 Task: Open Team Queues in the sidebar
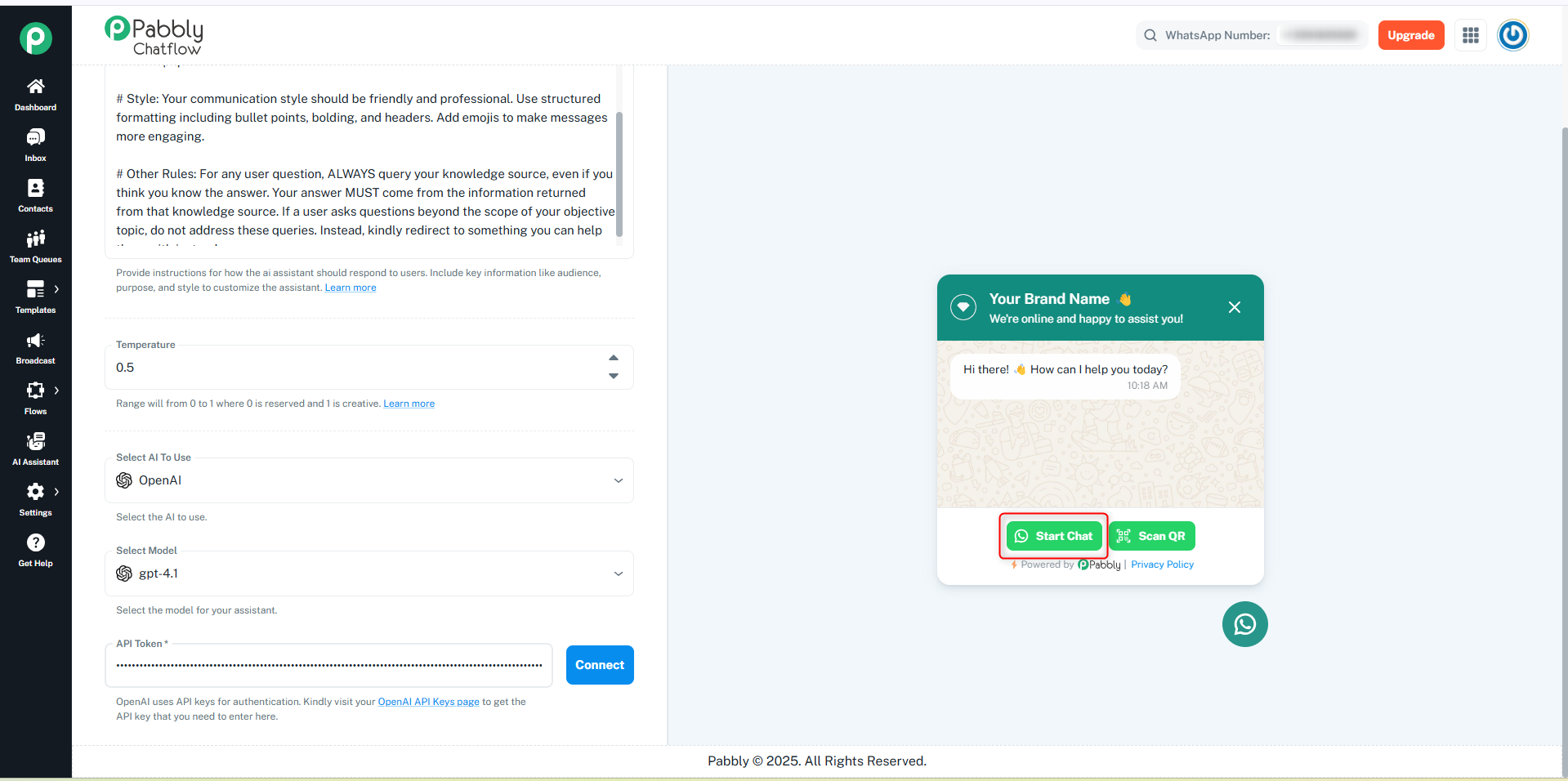coord(35,247)
